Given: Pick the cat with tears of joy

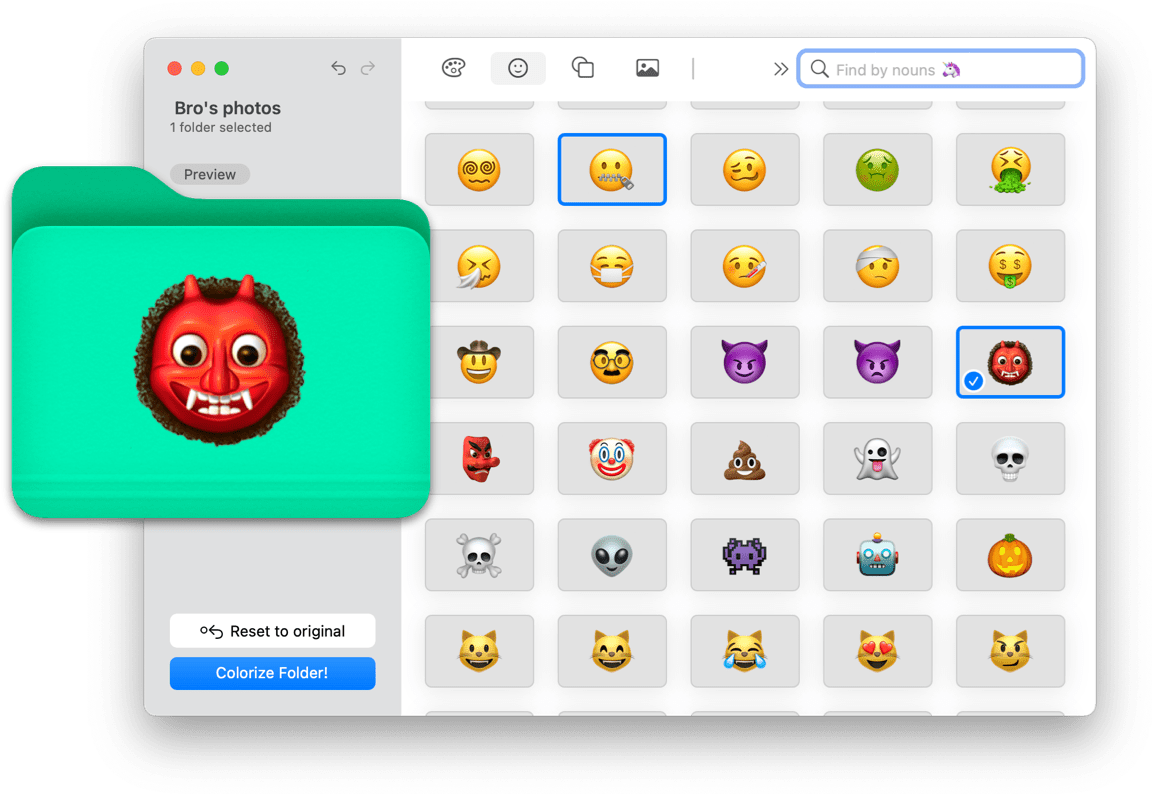Looking at the screenshot, I should pyautogui.click(x=745, y=651).
